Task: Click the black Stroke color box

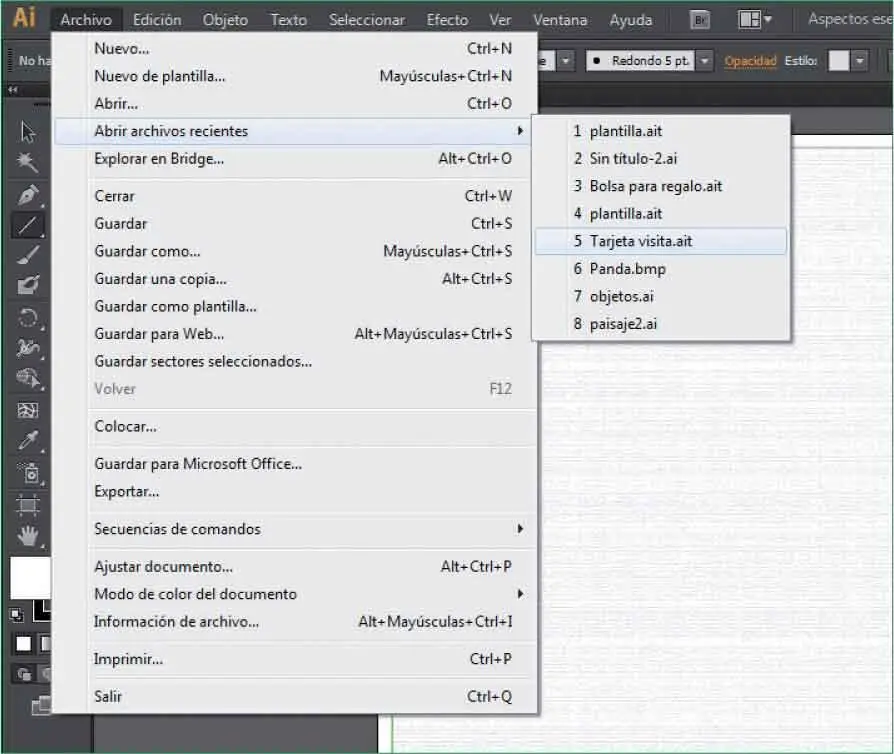Action: point(42,610)
